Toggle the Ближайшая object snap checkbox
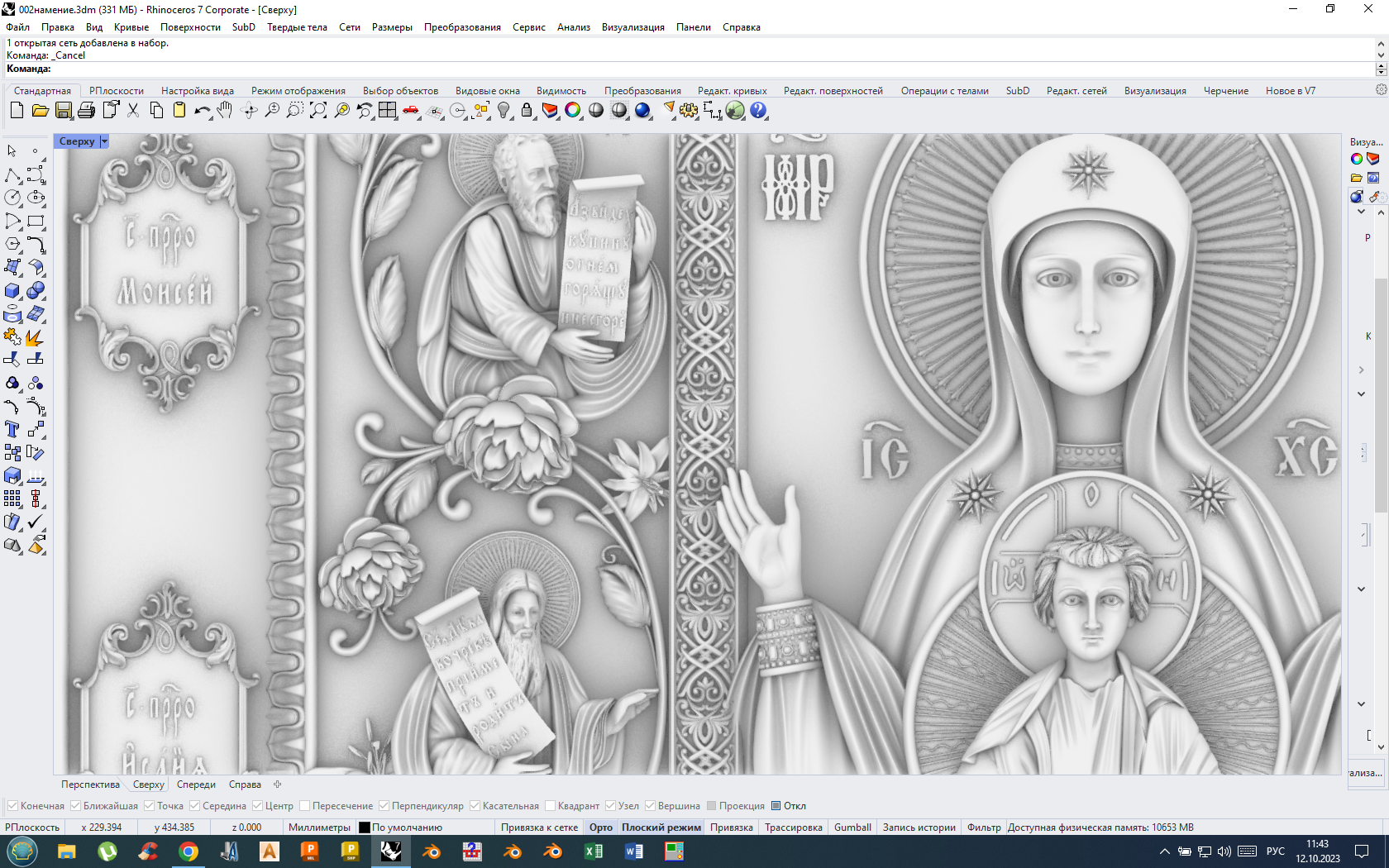This screenshot has height=868, width=1389. pos(75,806)
